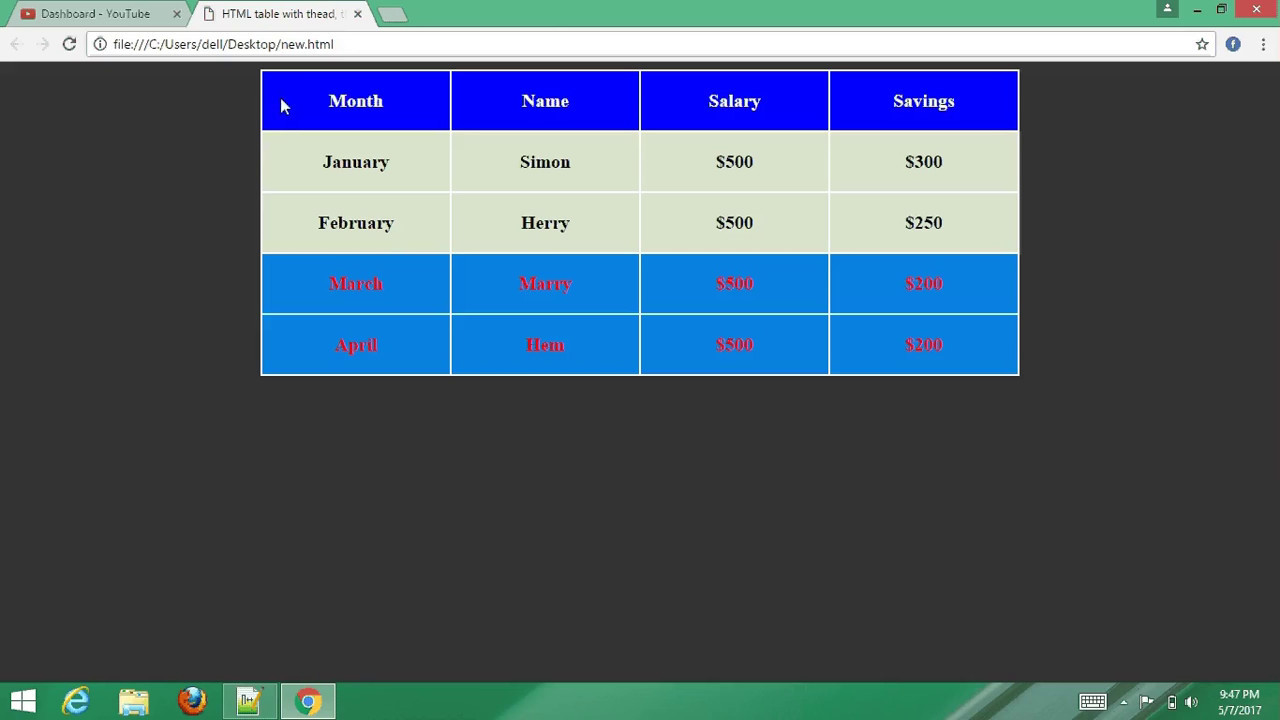Open the Notepad++ taskbar icon
This screenshot has width=1280, height=720.
[249, 701]
